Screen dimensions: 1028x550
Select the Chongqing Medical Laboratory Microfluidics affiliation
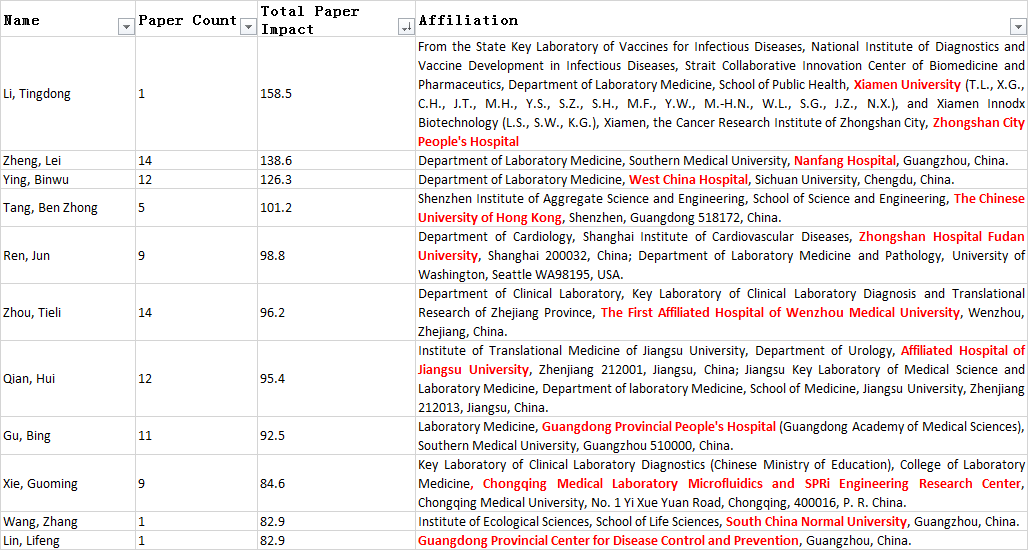point(721,484)
